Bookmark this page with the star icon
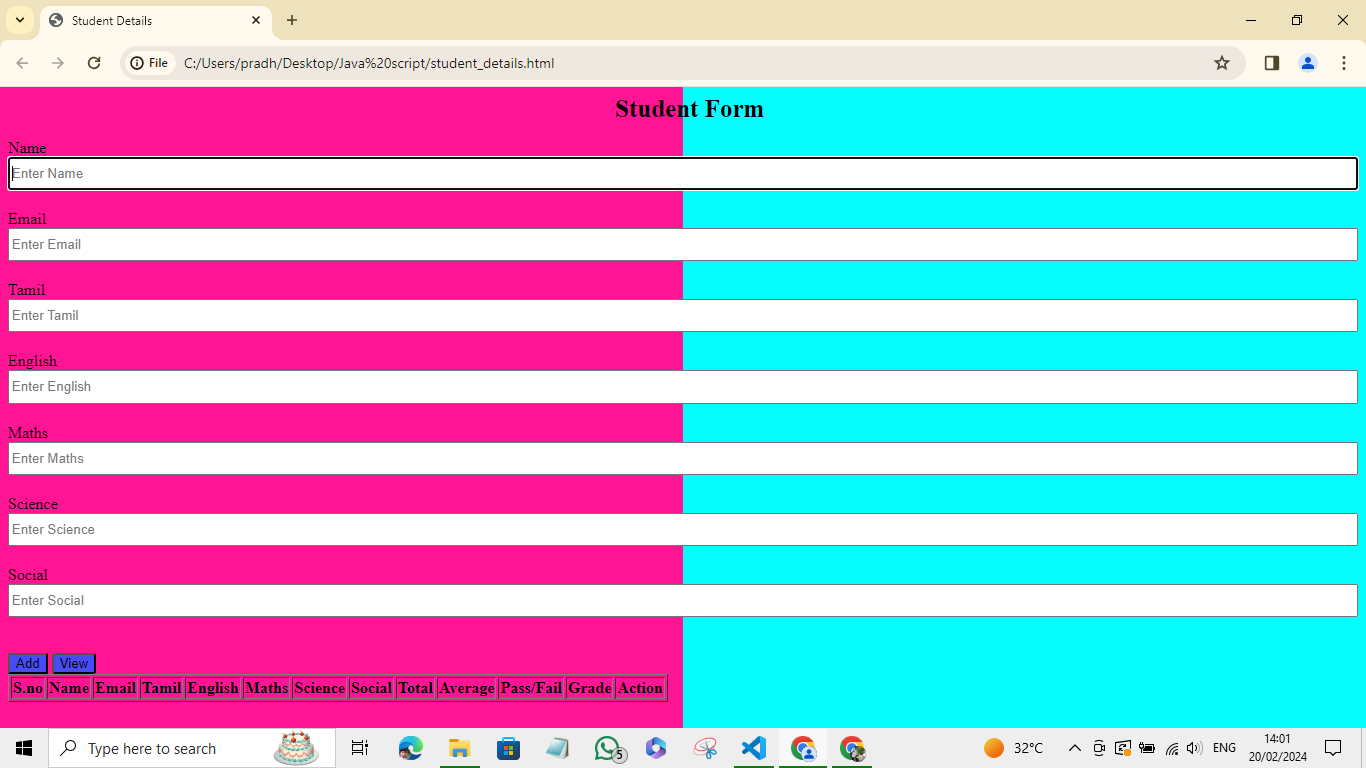 click(x=1221, y=63)
